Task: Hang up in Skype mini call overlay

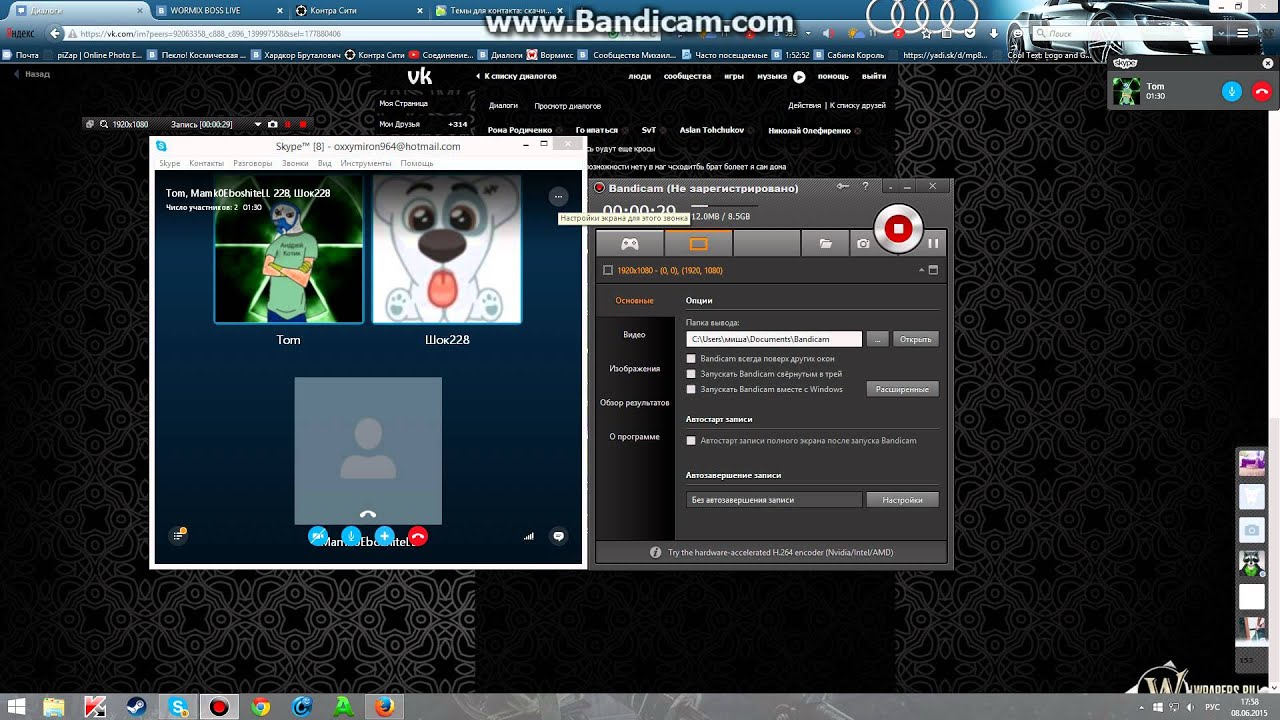Action: [x=1262, y=91]
